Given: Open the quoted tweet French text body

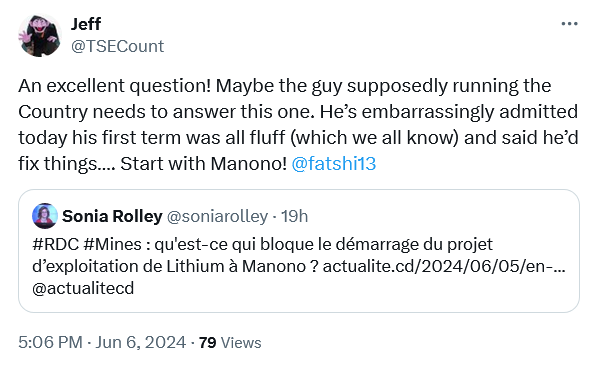Looking at the screenshot, I should click(299, 266).
